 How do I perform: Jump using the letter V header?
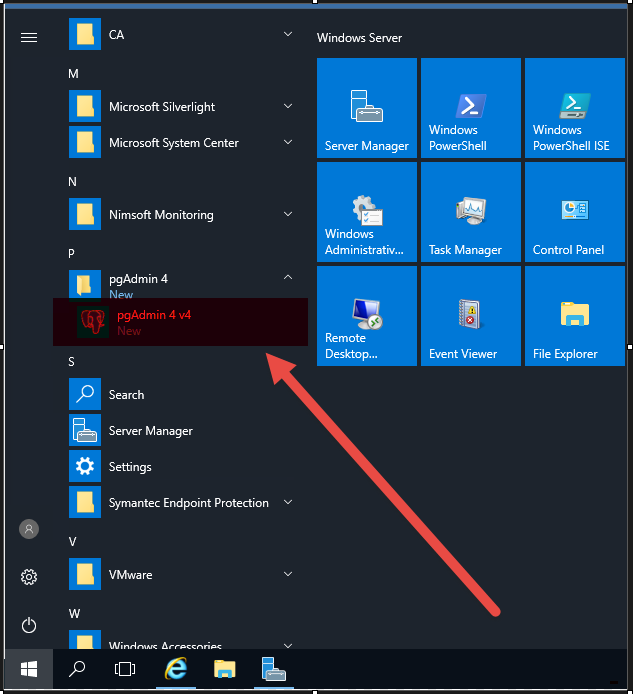[73, 542]
